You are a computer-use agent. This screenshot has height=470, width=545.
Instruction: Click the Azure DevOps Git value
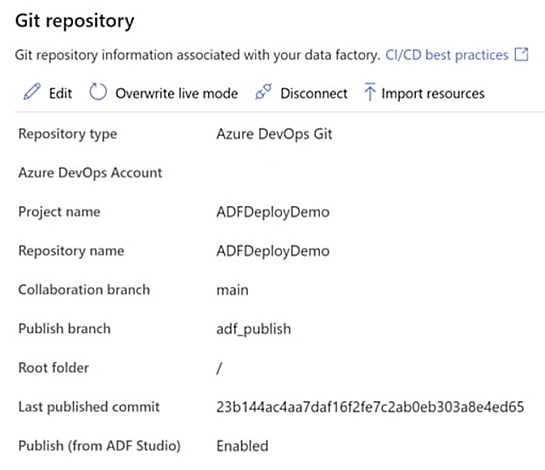tap(274, 134)
